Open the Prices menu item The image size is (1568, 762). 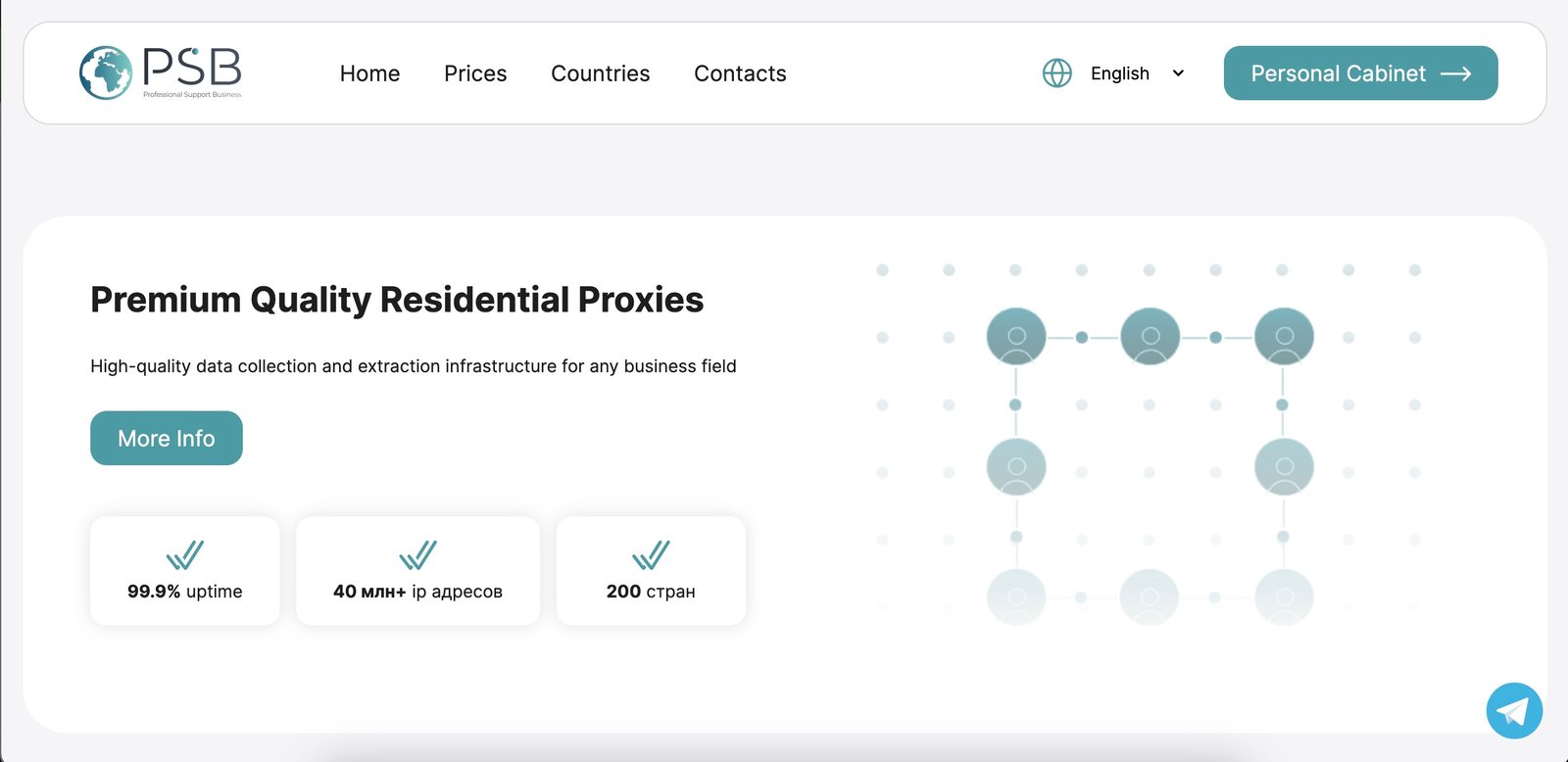tap(475, 73)
